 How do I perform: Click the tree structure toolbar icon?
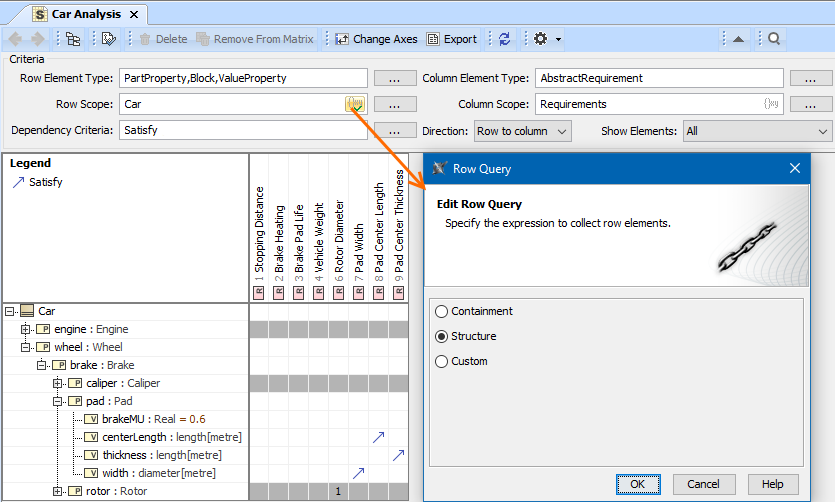tap(73, 39)
